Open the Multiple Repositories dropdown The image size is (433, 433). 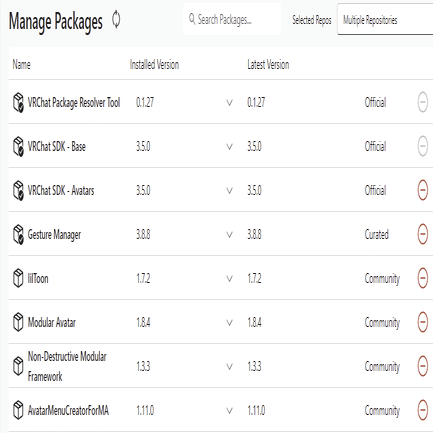click(385, 19)
